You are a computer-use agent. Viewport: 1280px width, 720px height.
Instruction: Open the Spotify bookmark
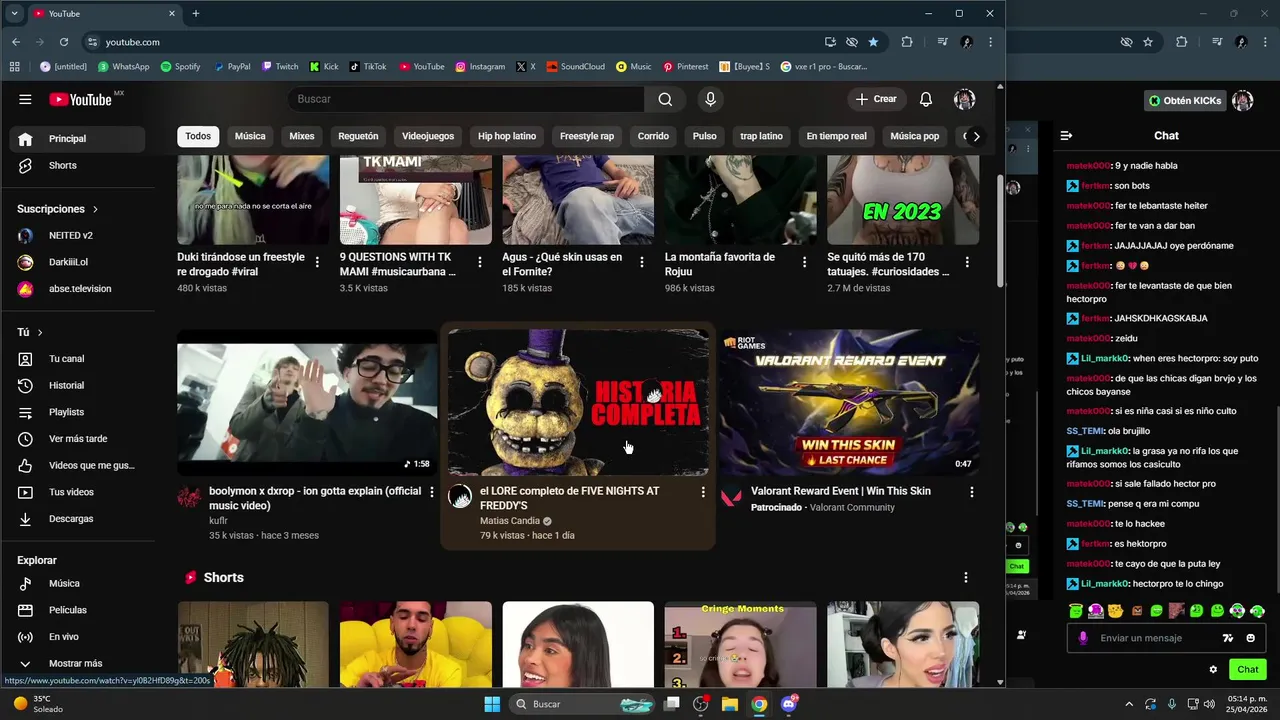pos(180,67)
